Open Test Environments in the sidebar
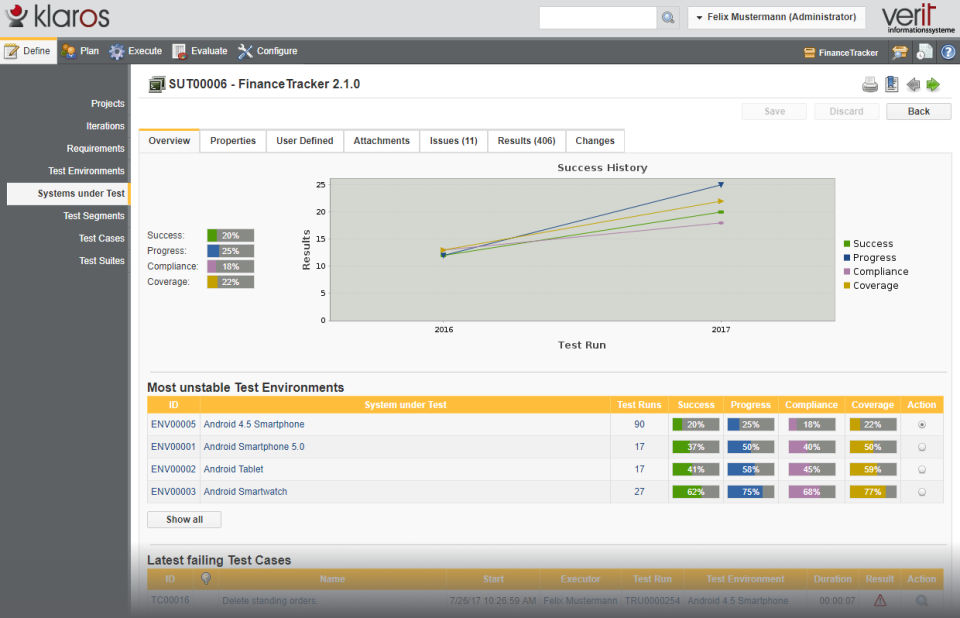Image resolution: width=960 pixels, height=618 pixels. pos(86,171)
